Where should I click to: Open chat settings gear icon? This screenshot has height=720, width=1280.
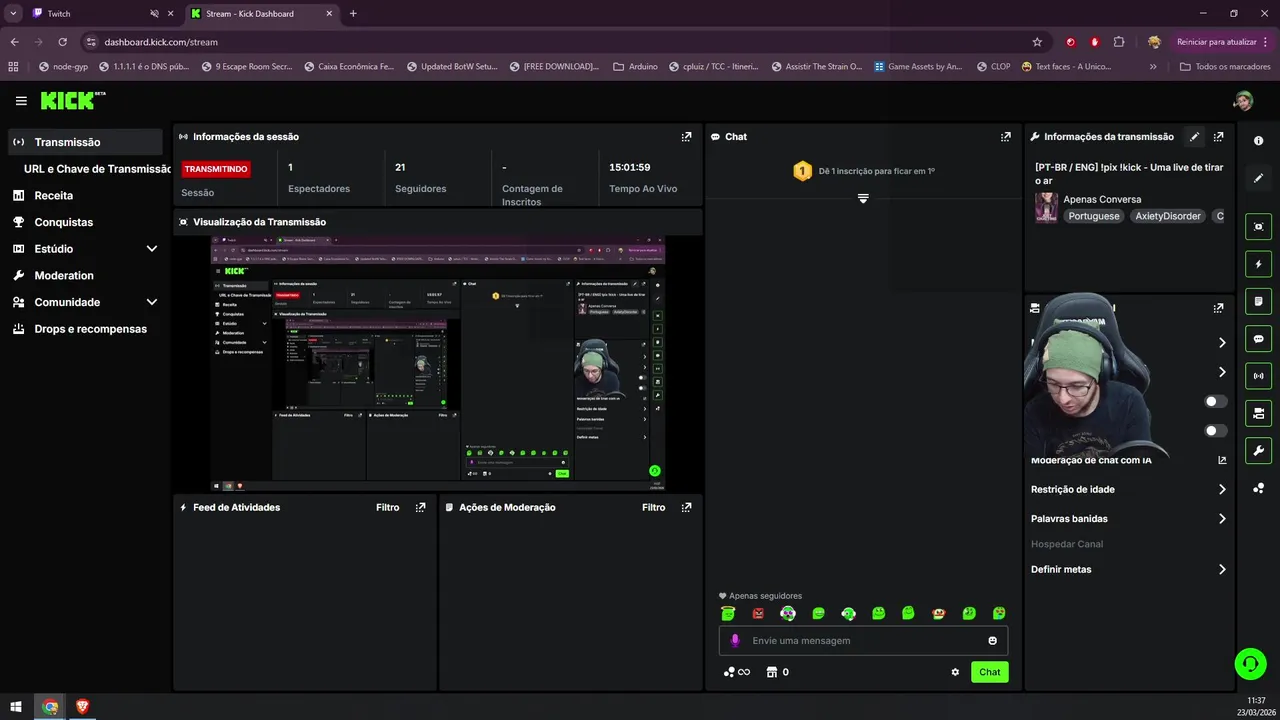click(x=955, y=672)
